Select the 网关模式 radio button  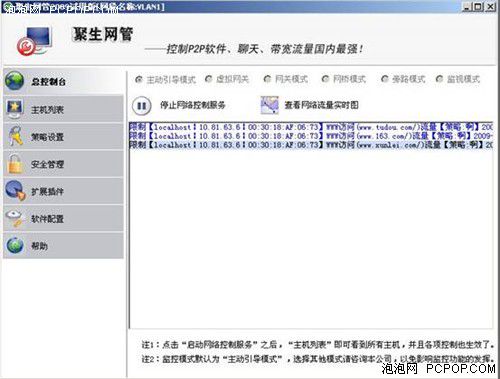pyautogui.click(x=267, y=79)
